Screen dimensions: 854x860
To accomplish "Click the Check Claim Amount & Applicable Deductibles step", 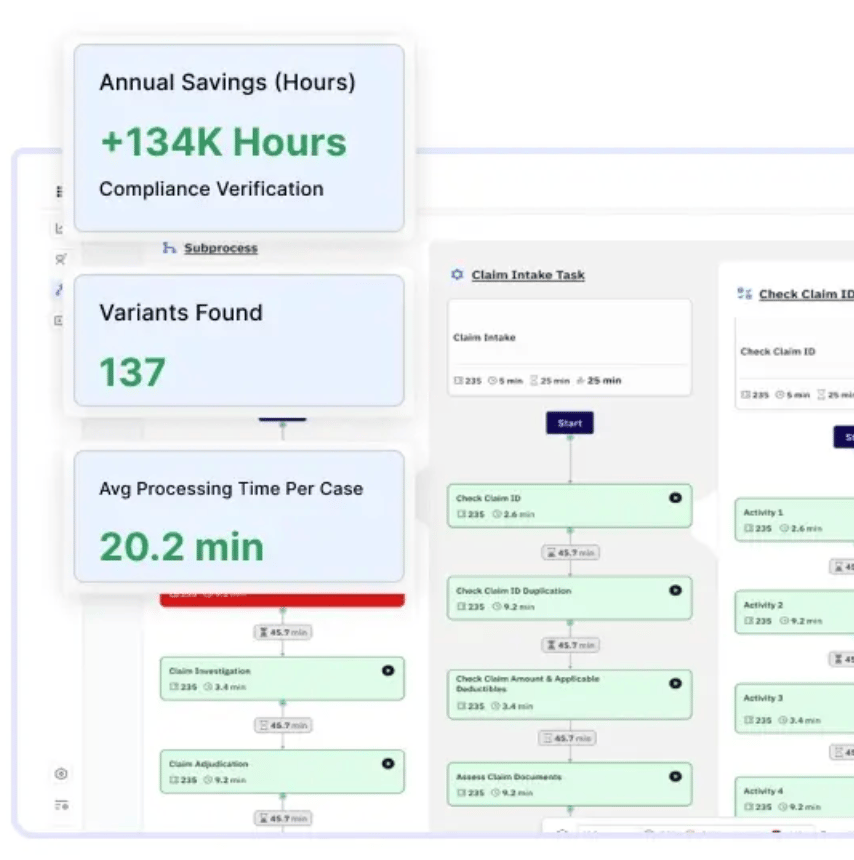I will pyautogui.click(x=569, y=694).
